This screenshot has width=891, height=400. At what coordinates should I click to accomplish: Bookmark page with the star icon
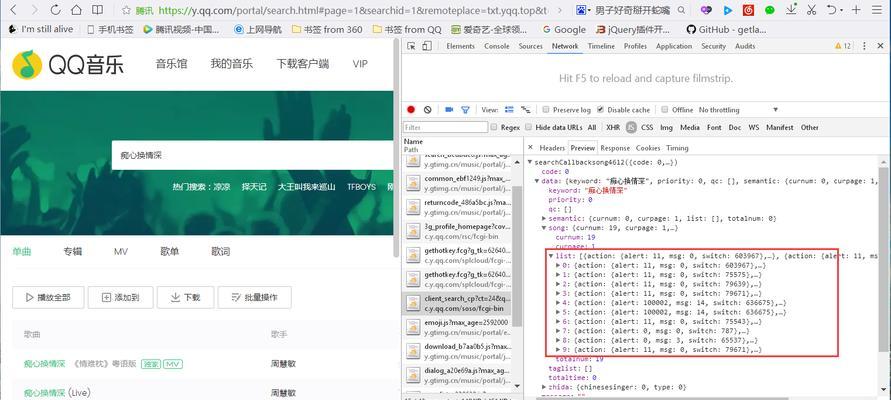click(126, 10)
